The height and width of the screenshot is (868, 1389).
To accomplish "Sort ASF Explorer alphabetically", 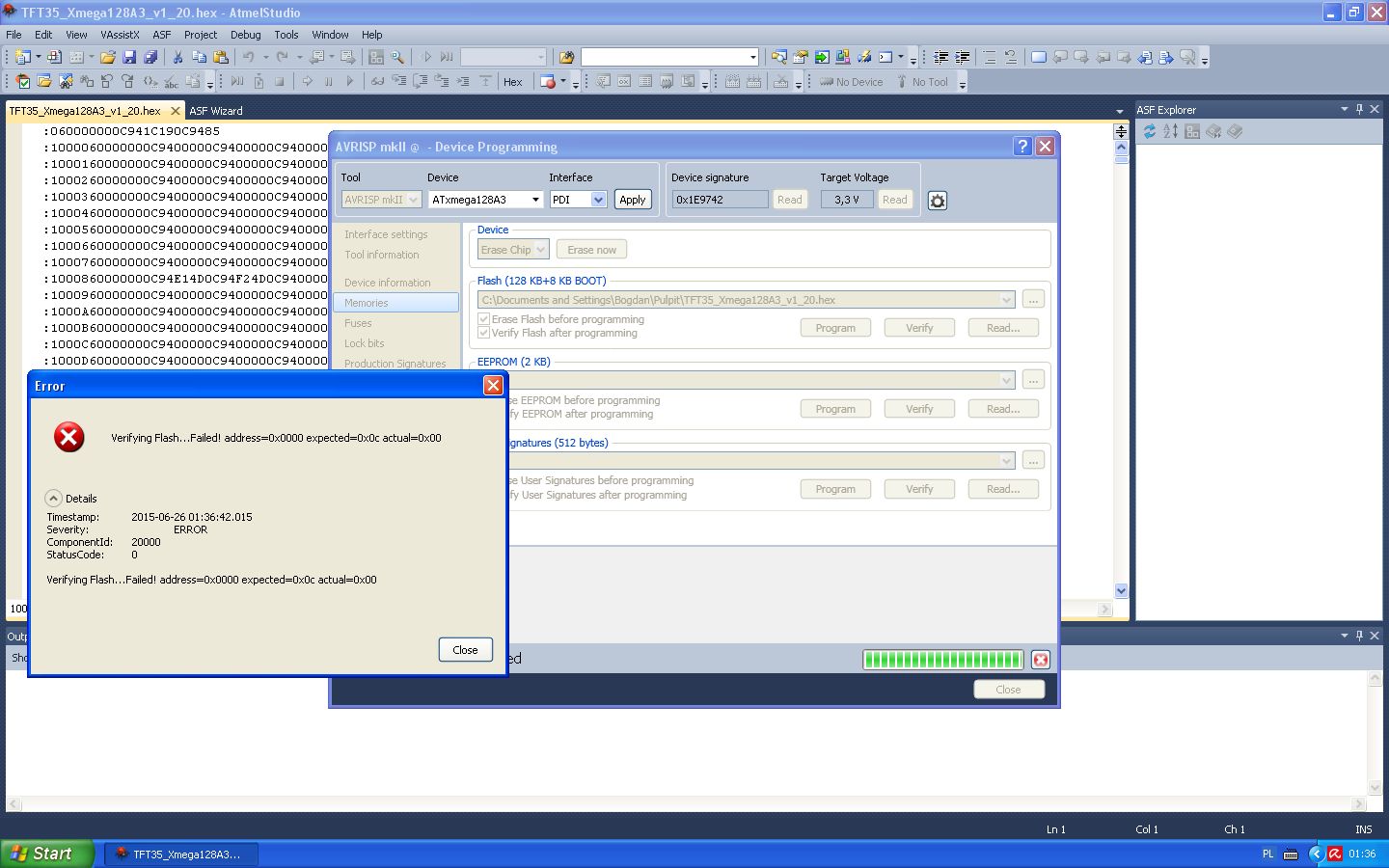I will pyautogui.click(x=1170, y=131).
